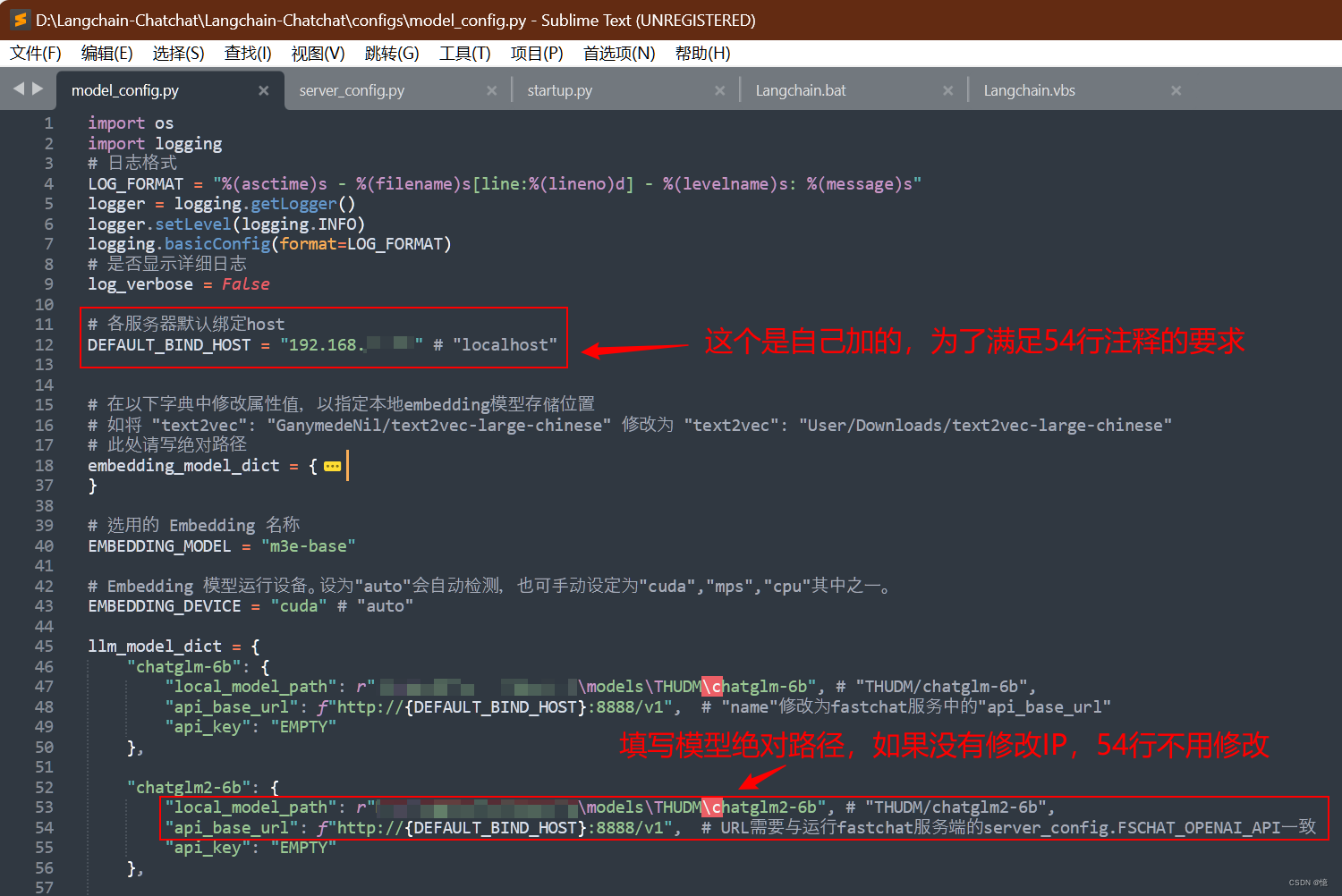The image size is (1342, 896).
Task: Click line number 45 in the gutter
Action: click(44, 647)
